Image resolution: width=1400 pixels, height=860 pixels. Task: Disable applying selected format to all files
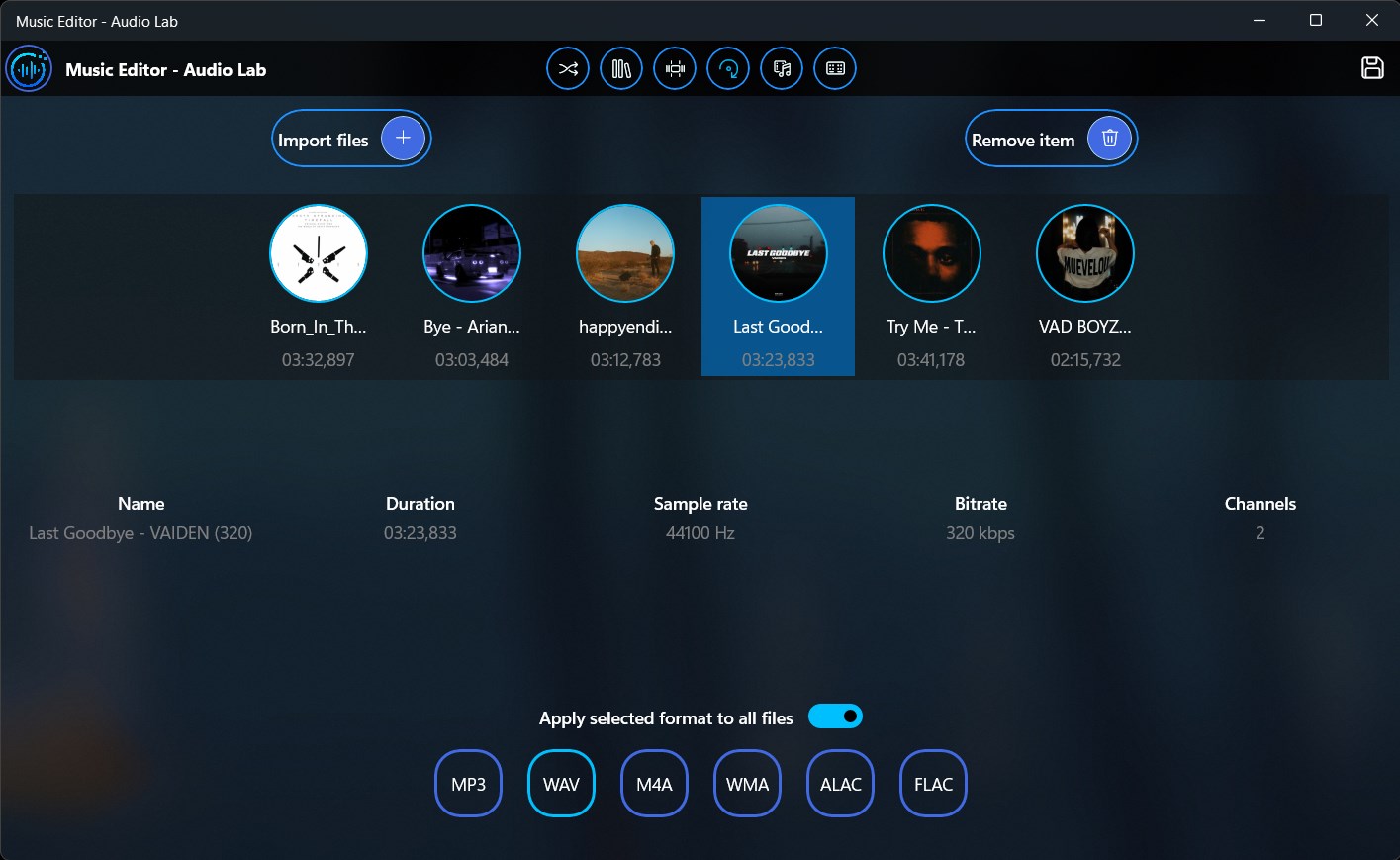835,716
